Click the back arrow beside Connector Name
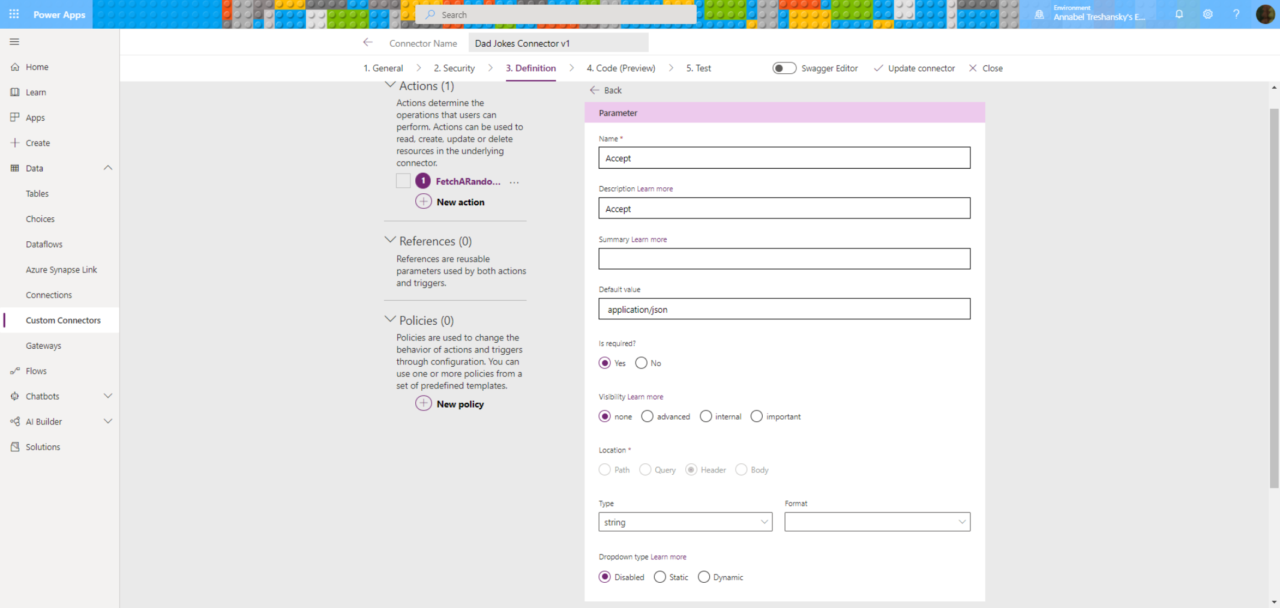The height and width of the screenshot is (608, 1280). [x=368, y=43]
